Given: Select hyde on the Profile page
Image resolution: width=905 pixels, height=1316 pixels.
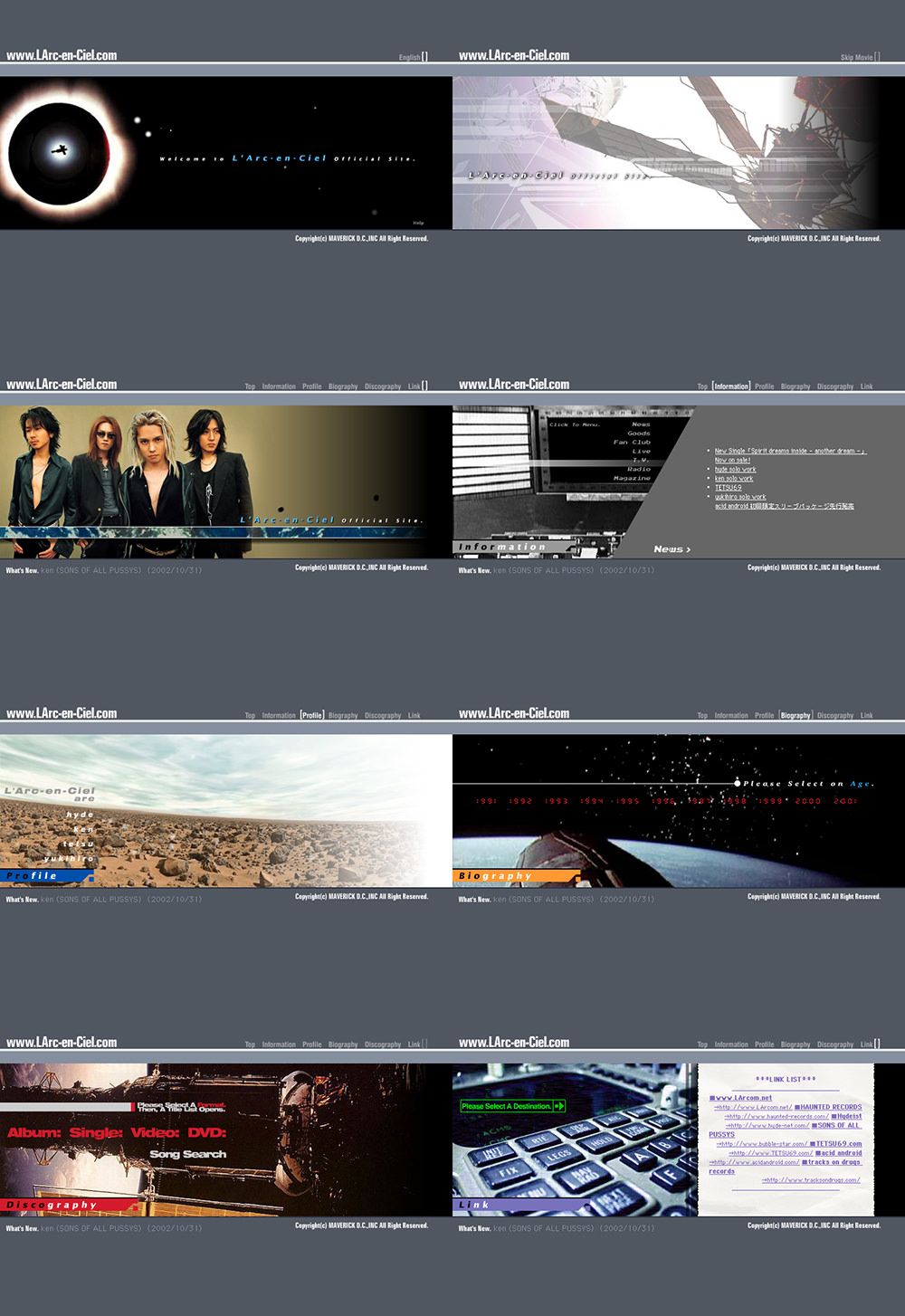Looking at the screenshot, I should 80,815.
